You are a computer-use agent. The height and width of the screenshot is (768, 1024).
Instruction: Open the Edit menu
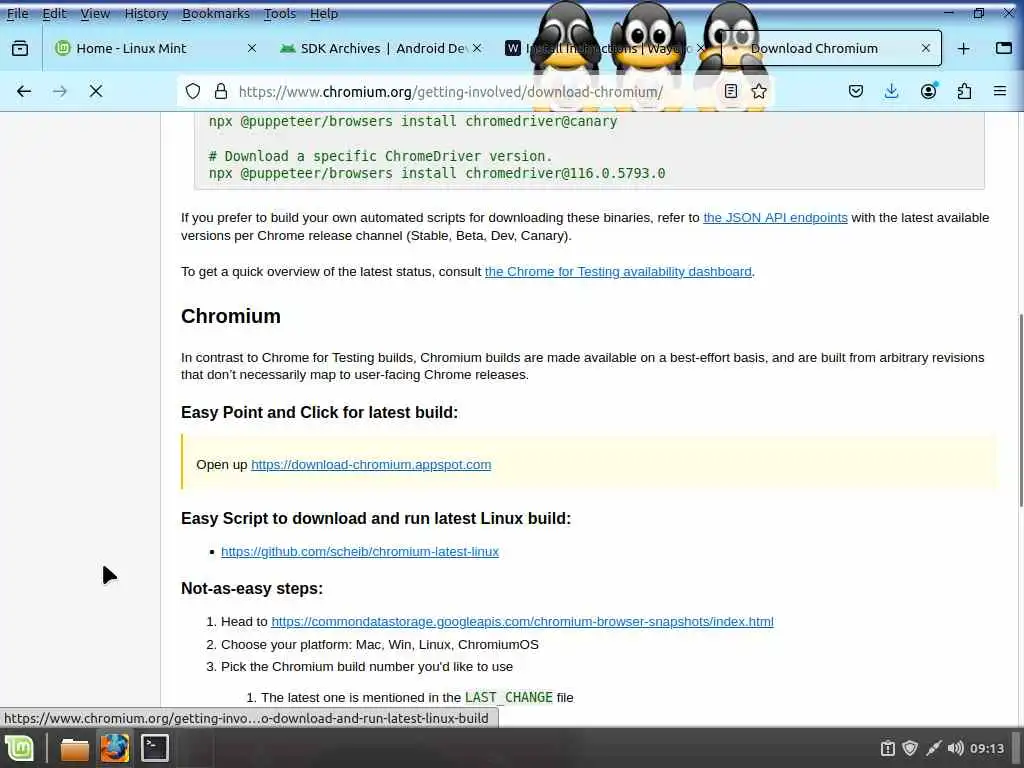point(54,14)
